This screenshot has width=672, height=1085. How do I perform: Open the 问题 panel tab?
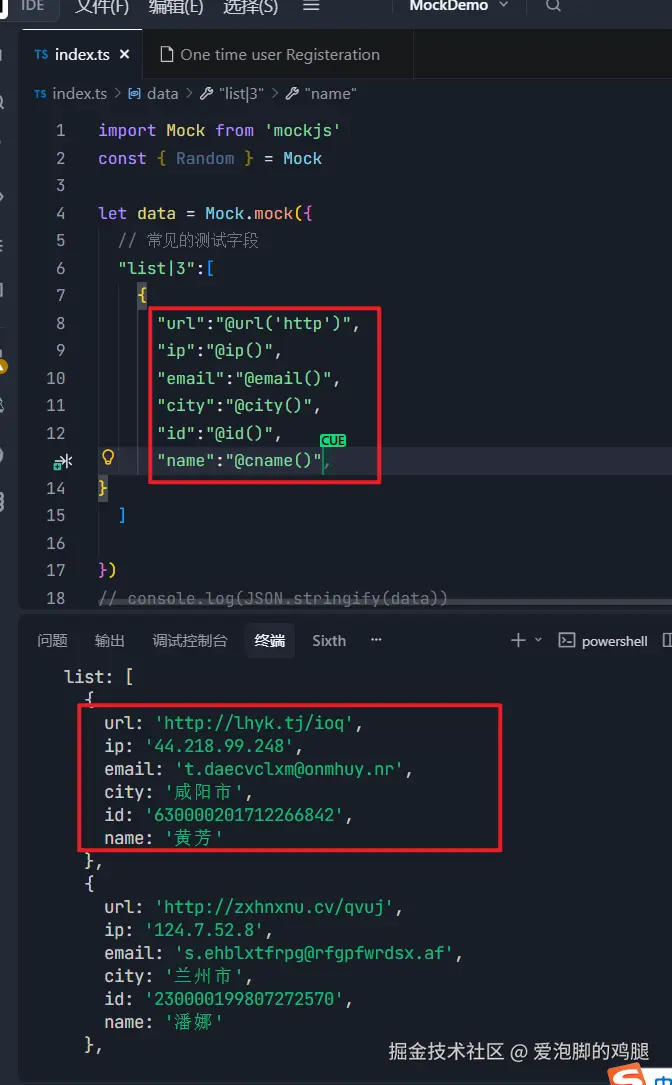(53, 641)
